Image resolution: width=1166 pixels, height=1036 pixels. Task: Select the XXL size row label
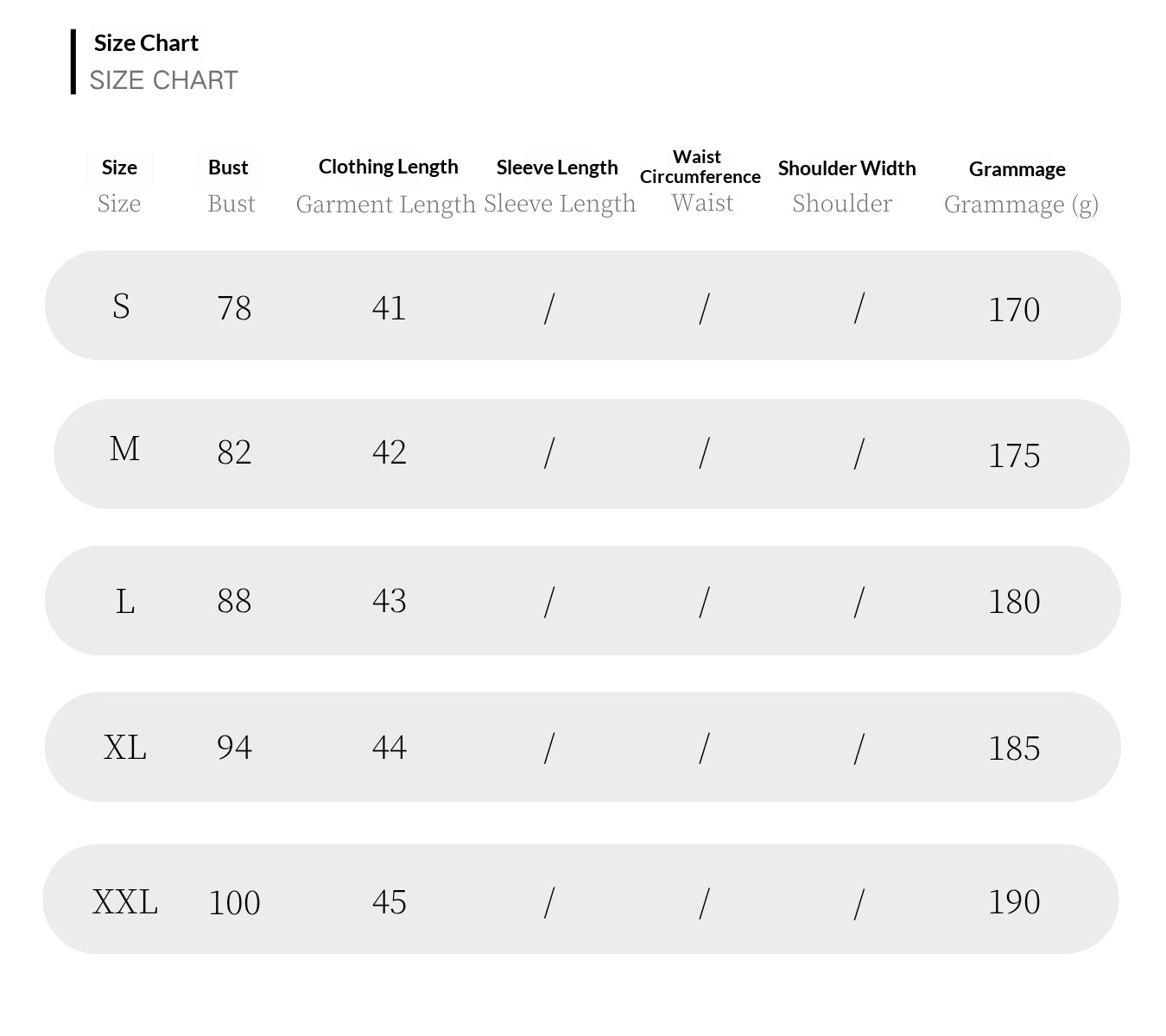(x=125, y=902)
